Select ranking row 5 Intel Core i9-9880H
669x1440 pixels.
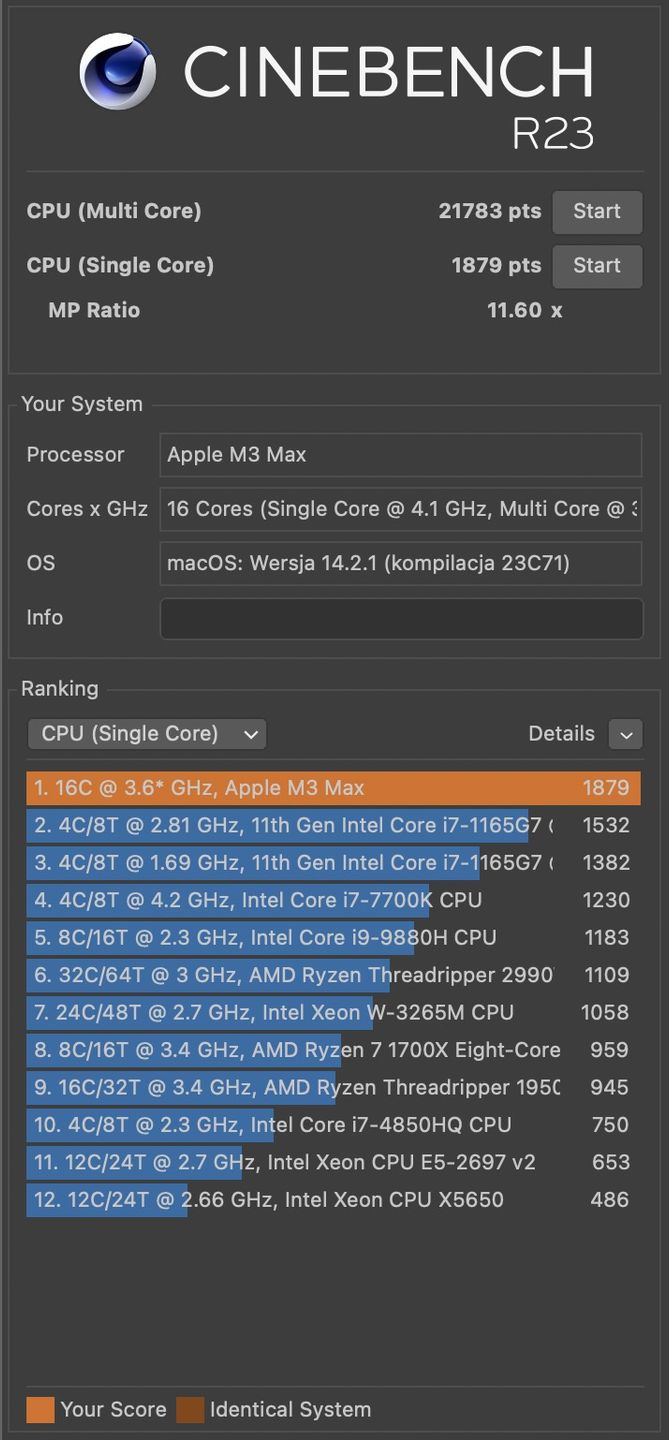(333, 937)
